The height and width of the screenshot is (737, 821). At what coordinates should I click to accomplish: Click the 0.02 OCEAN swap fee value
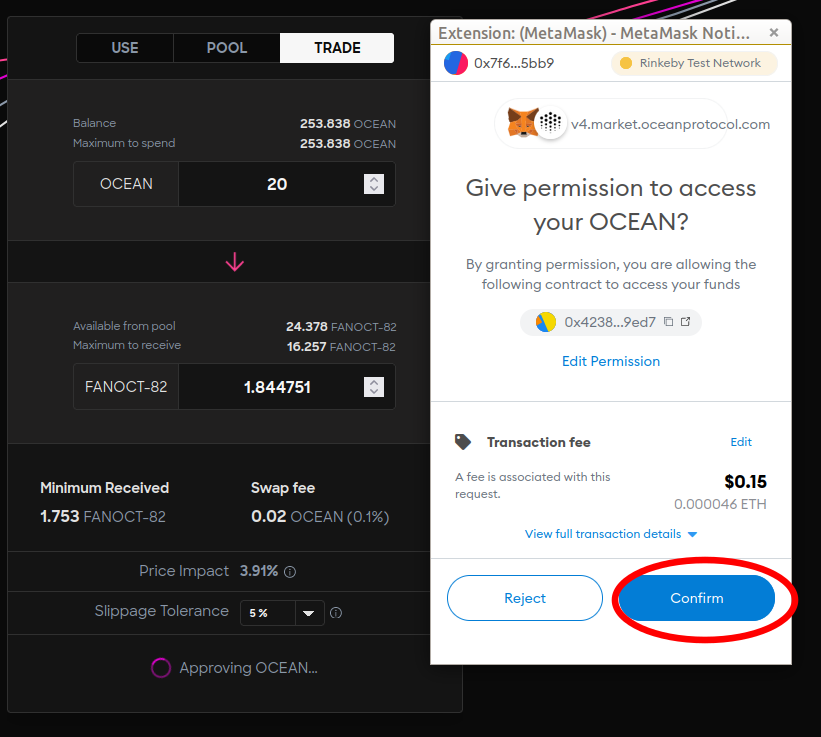point(320,517)
